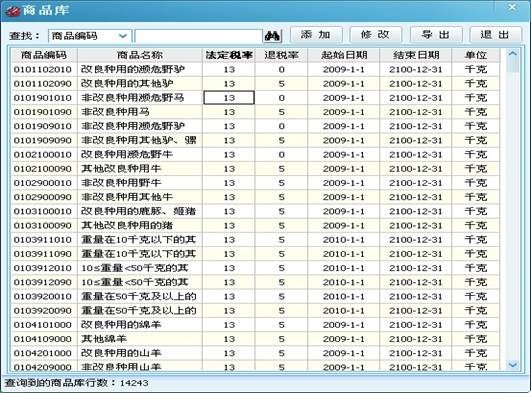Select code cell 0103912090

point(43,282)
